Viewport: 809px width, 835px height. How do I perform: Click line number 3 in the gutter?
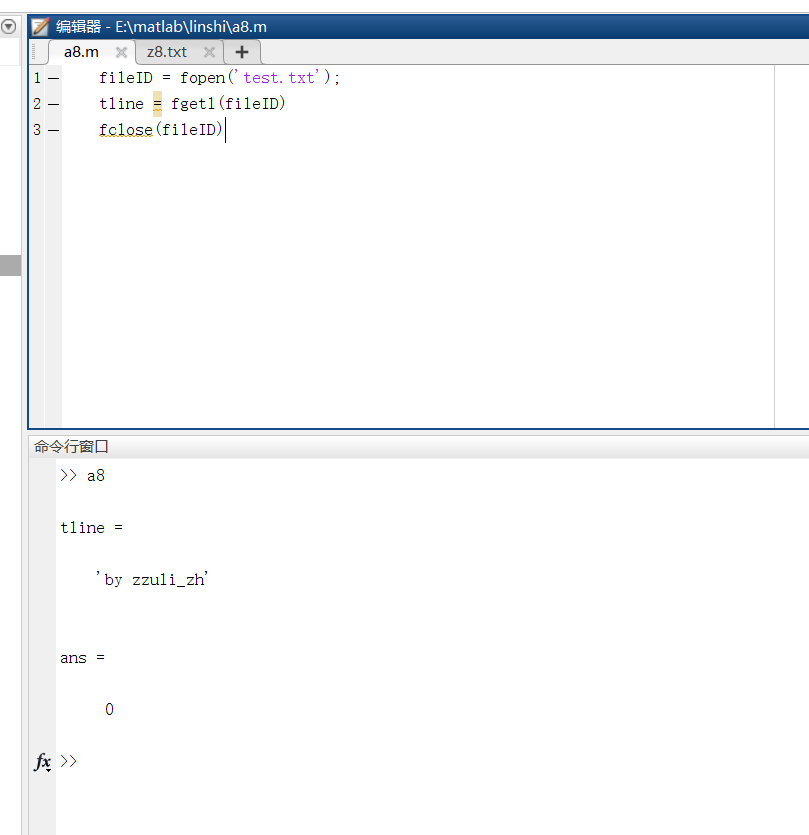point(37,130)
